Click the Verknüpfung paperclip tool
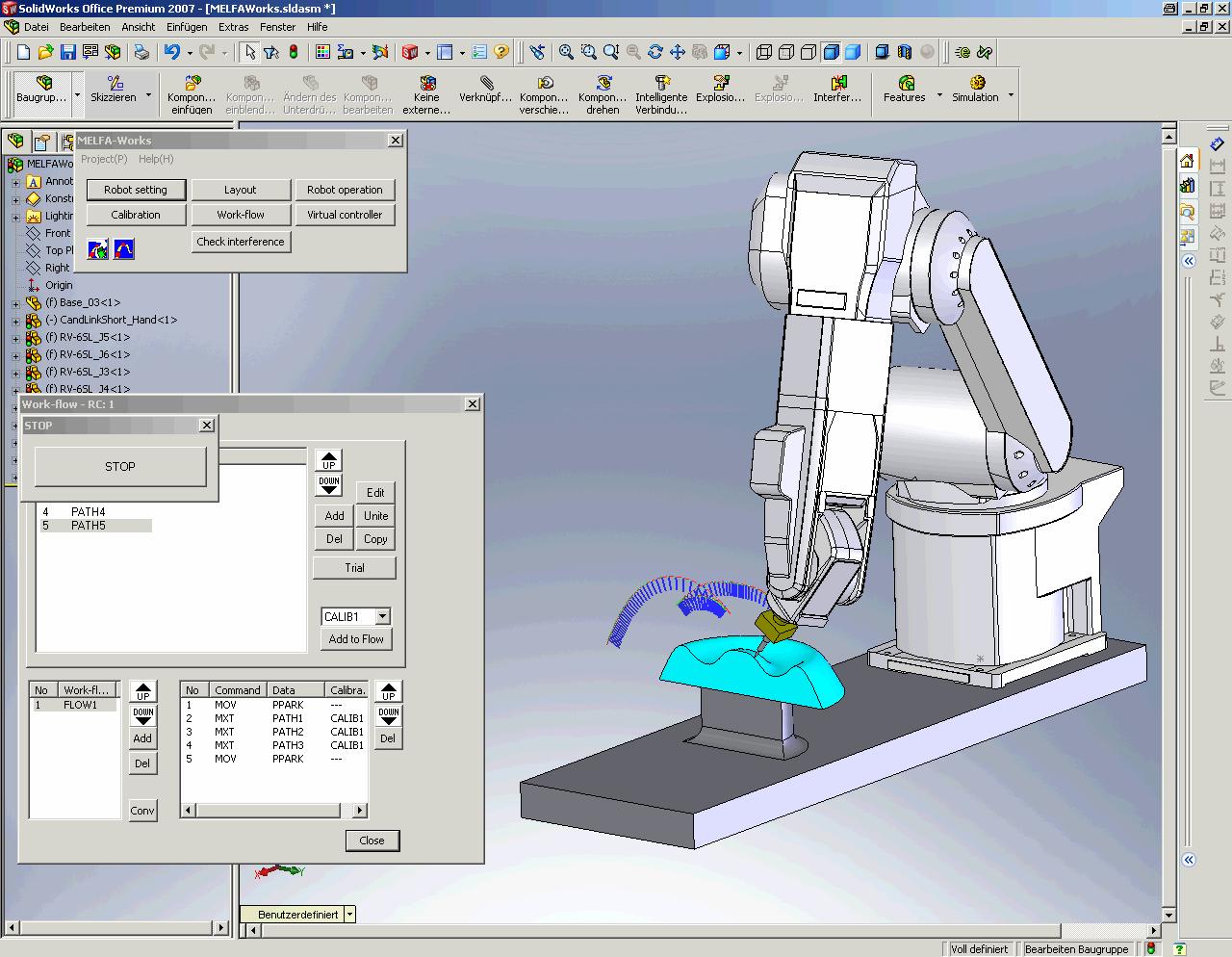The image size is (1232, 957). (x=485, y=90)
